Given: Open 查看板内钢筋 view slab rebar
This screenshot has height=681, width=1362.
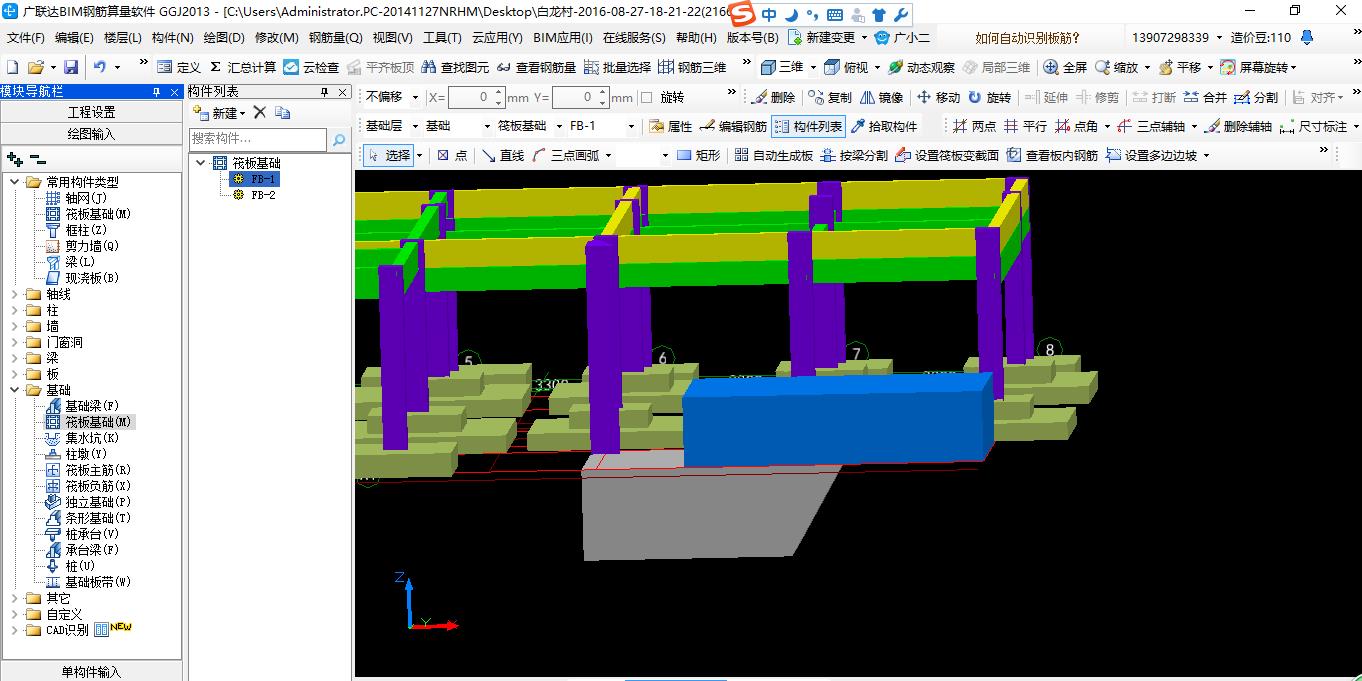Looking at the screenshot, I should click(x=1052, y=155).
